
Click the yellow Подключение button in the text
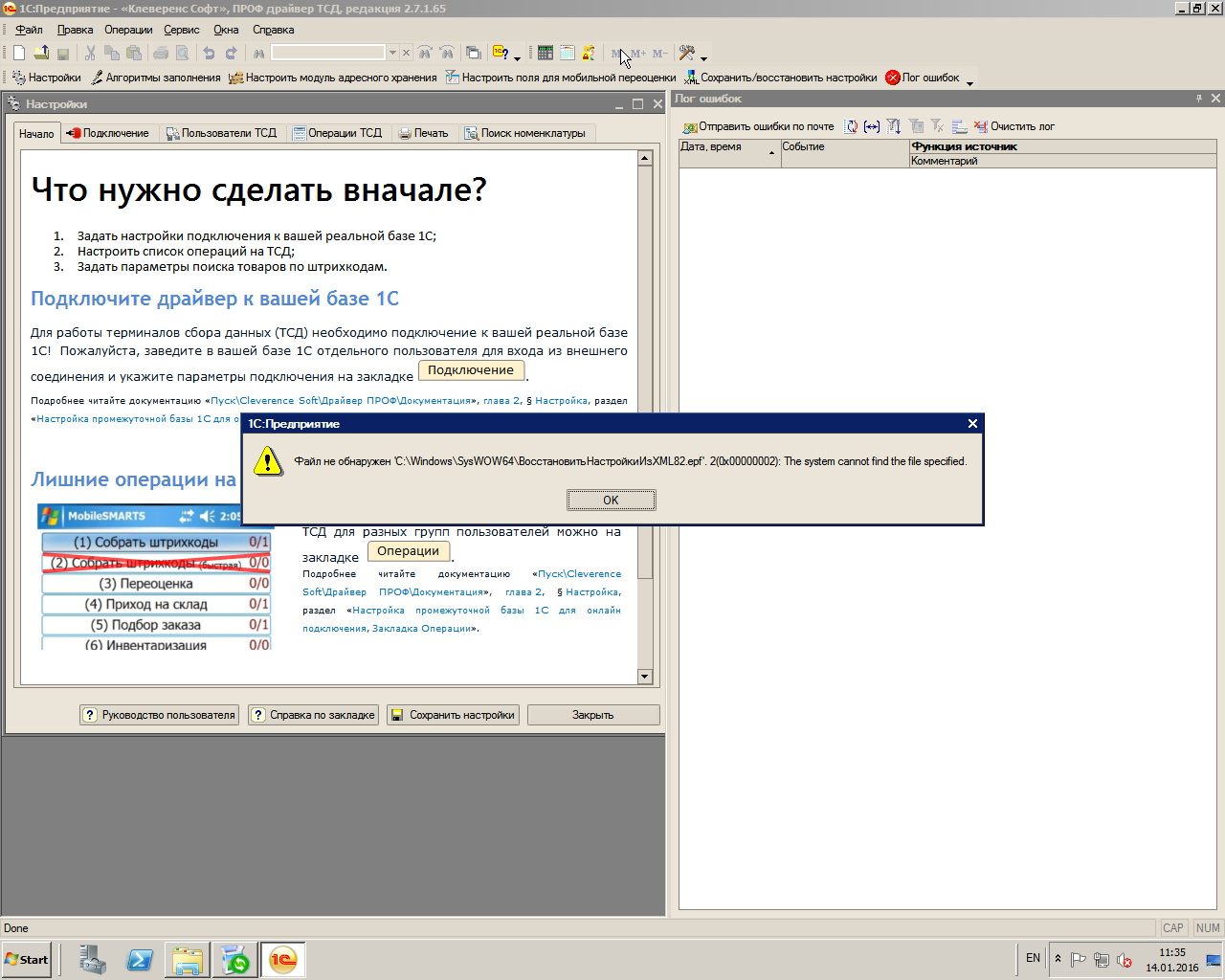[471, 370]
